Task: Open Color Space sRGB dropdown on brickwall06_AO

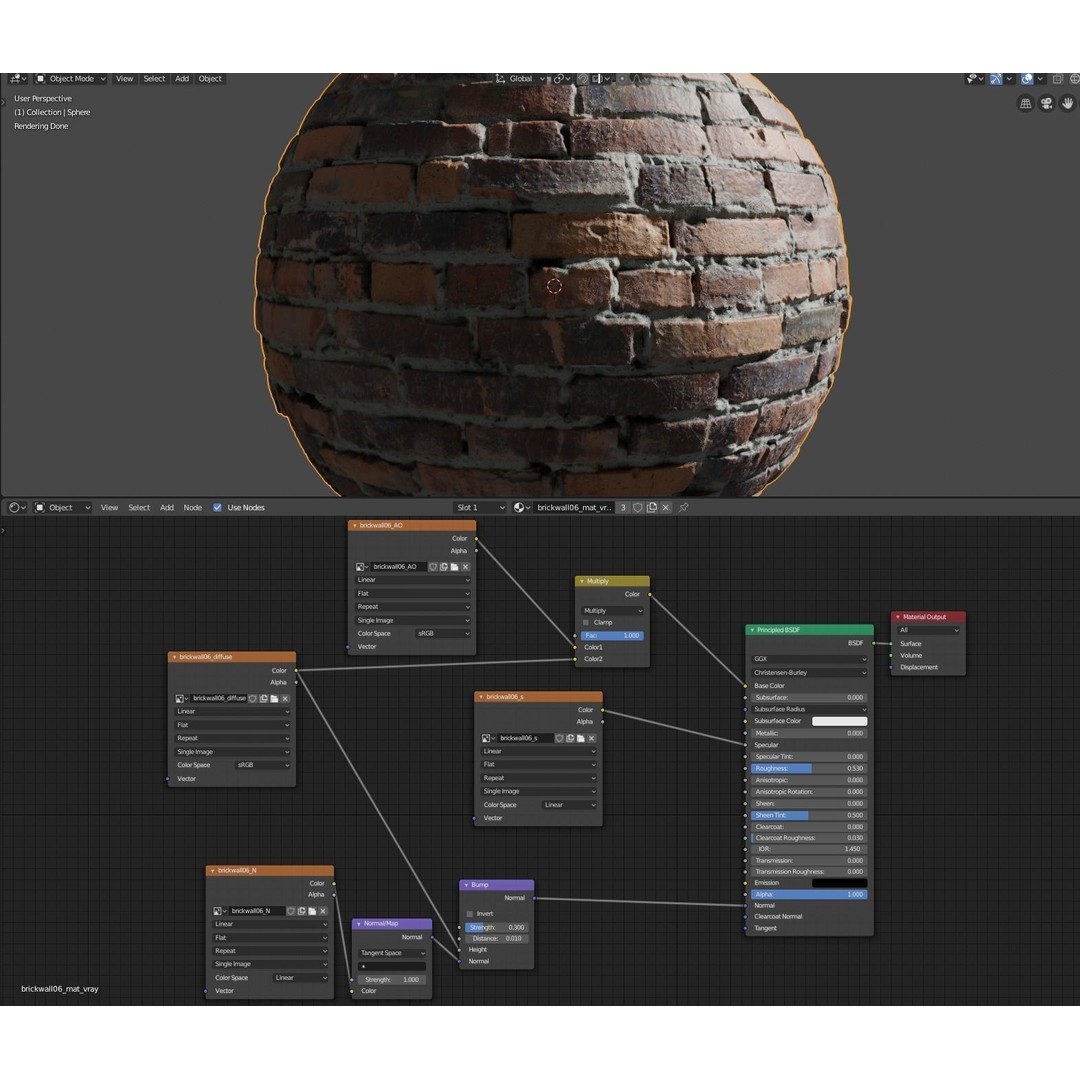Action: (444, 634)
